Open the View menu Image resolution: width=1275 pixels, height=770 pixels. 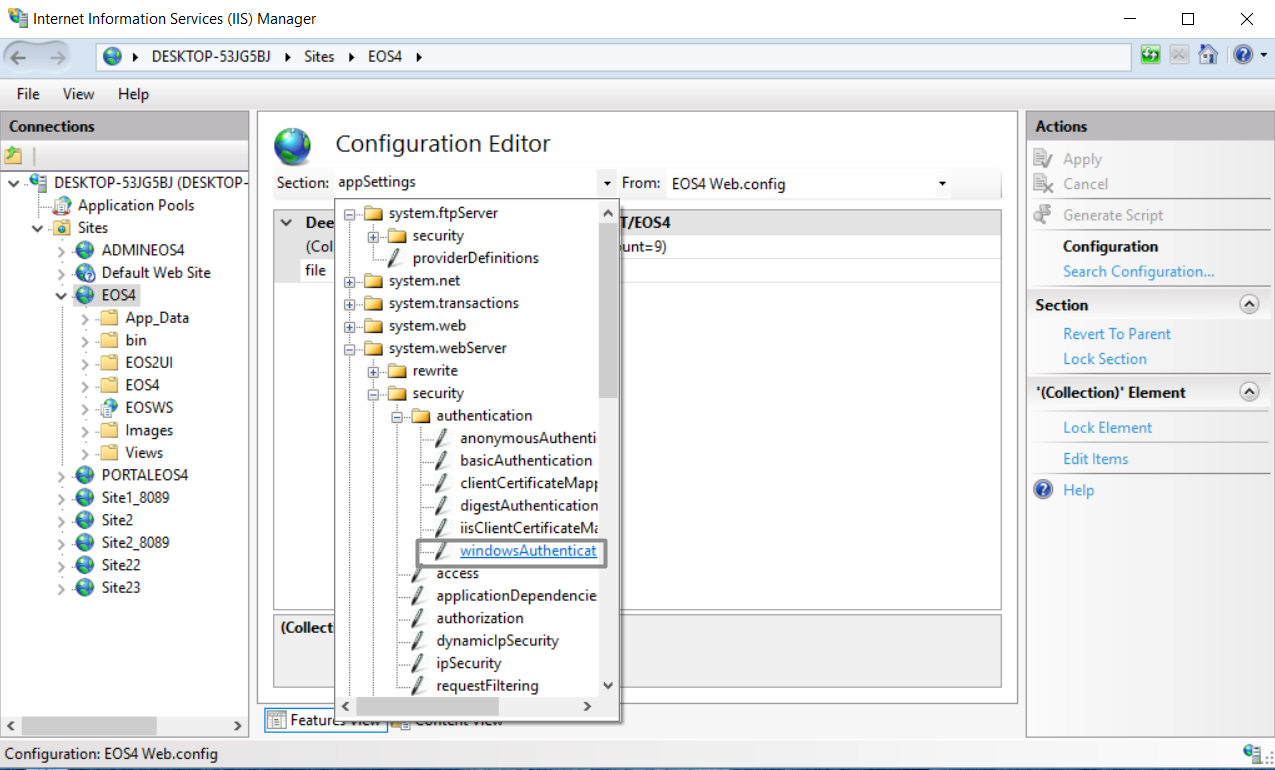pyautogui.click(x=78, y=94)
